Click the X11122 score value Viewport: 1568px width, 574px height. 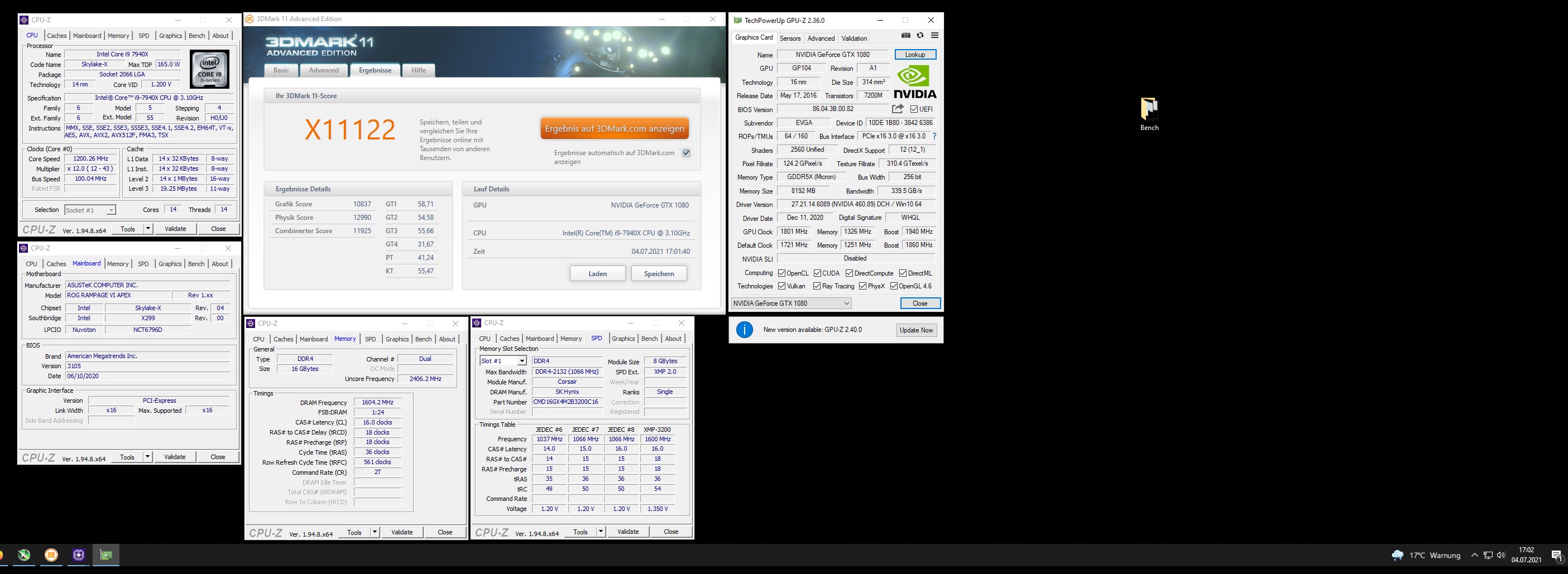pos(350,129)
